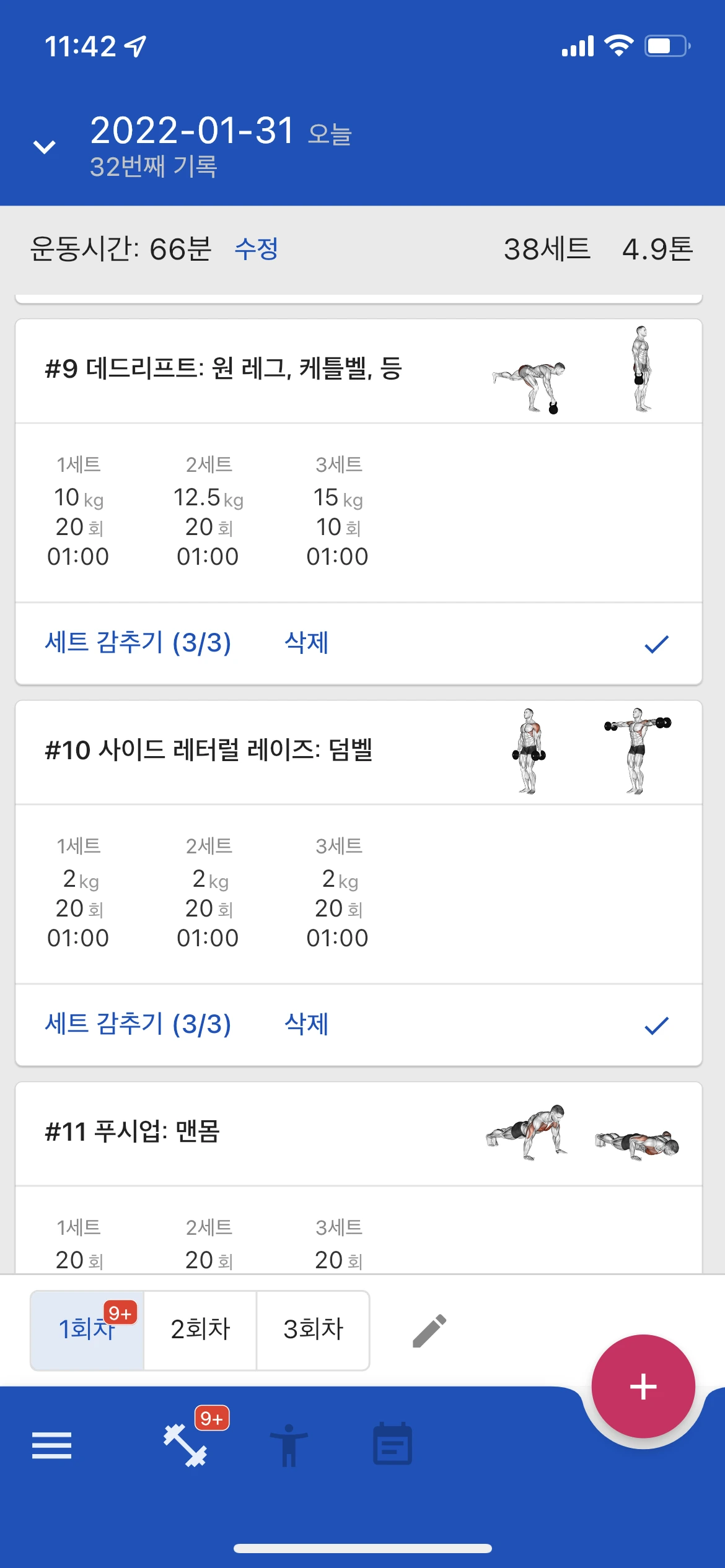Select the 1회차 tab
Screen dimensions: 725x1568
pyautogui.click(x=87, y=1330)
